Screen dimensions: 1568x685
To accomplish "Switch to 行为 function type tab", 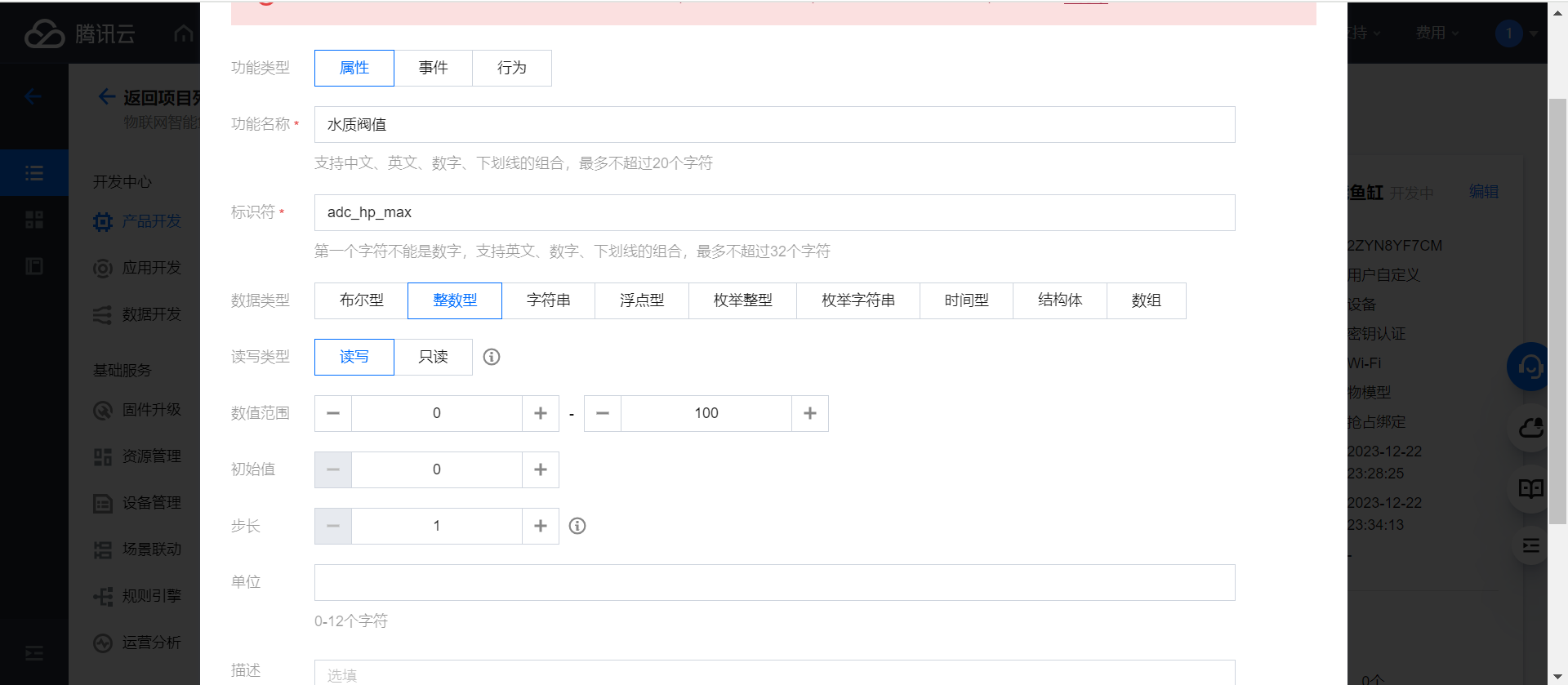I will pyautogui.click(x=512, y=68).
